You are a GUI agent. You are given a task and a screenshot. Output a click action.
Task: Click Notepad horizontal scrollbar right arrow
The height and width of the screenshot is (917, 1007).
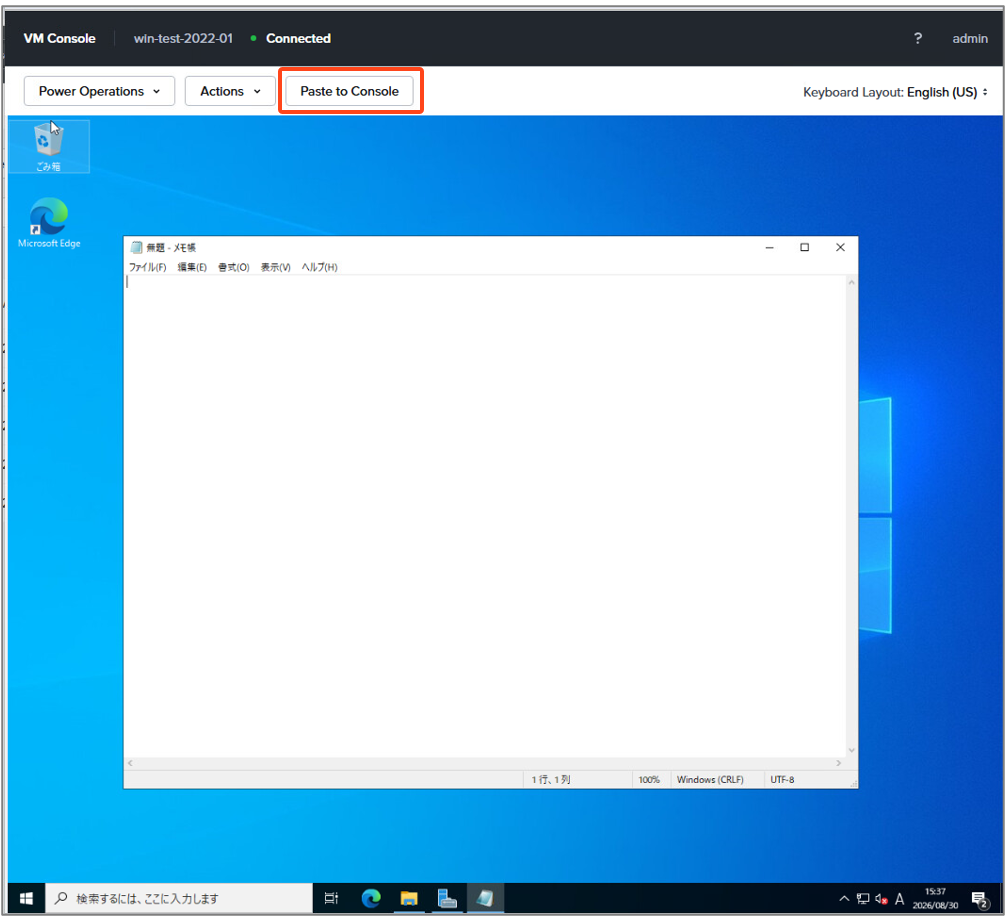click(x=839, y=763)
